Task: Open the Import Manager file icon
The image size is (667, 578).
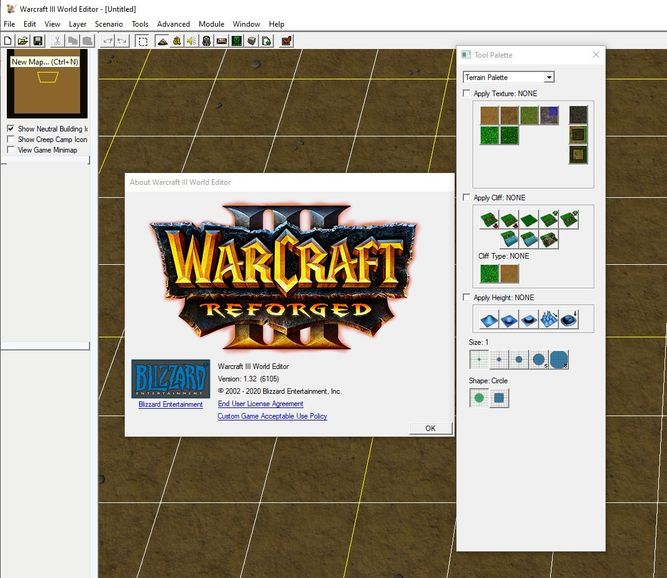Action: coord(267,41)
